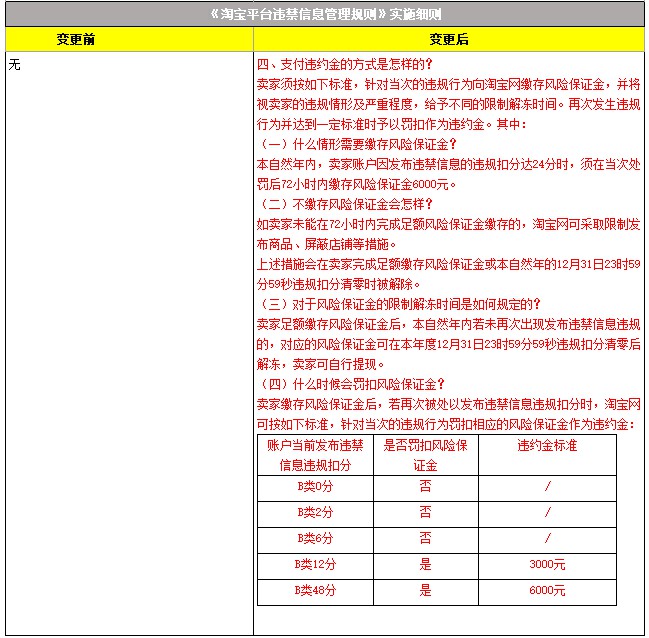Click line 如卖家未能在72小时内完成足额风险保证金缴存的
Screen dimensions: 649x638
(449, 224)
